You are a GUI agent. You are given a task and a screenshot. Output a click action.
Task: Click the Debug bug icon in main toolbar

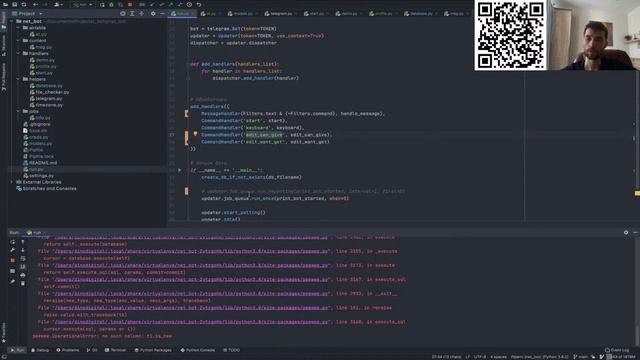coord(111,4)
